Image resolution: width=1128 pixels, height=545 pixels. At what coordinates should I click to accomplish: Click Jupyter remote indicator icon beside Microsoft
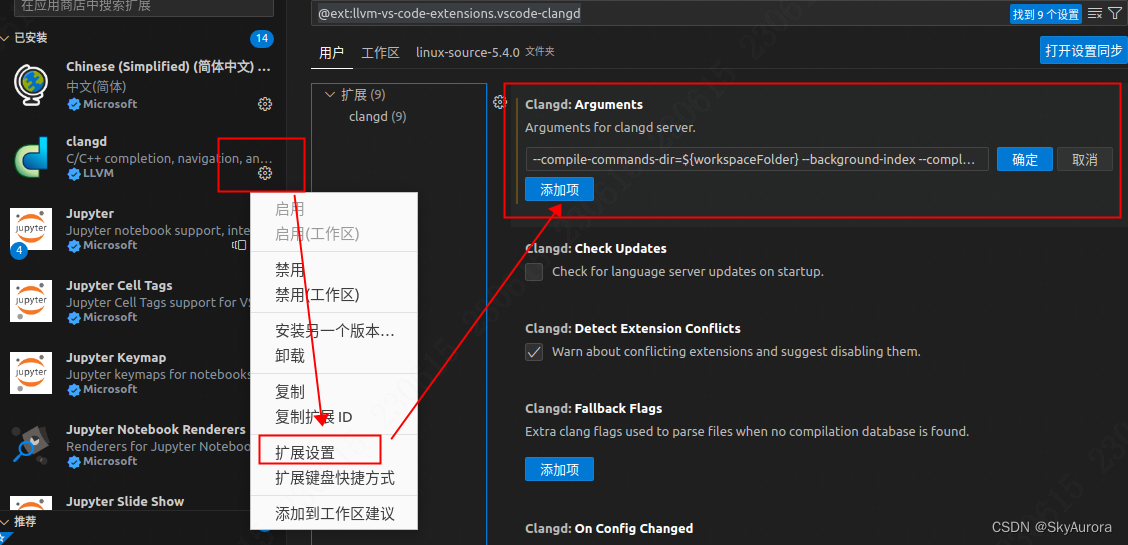pyautogui.click(x=239, y=245)
